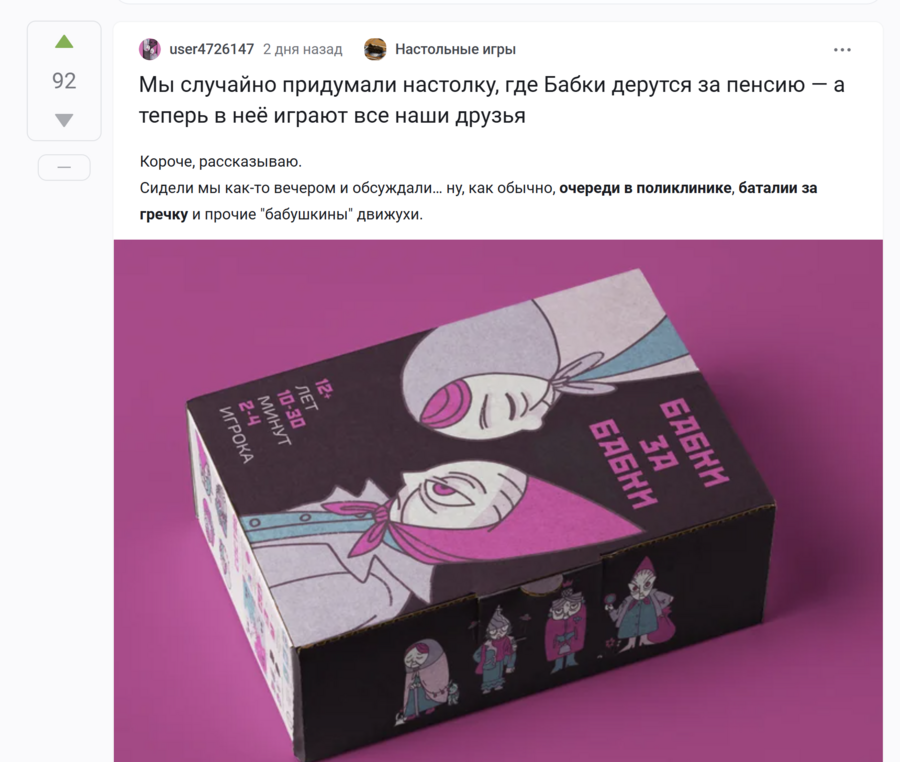900x762 pixels.
Task: Open the post title about Бабки настолку
Action: tap(492, 100)
